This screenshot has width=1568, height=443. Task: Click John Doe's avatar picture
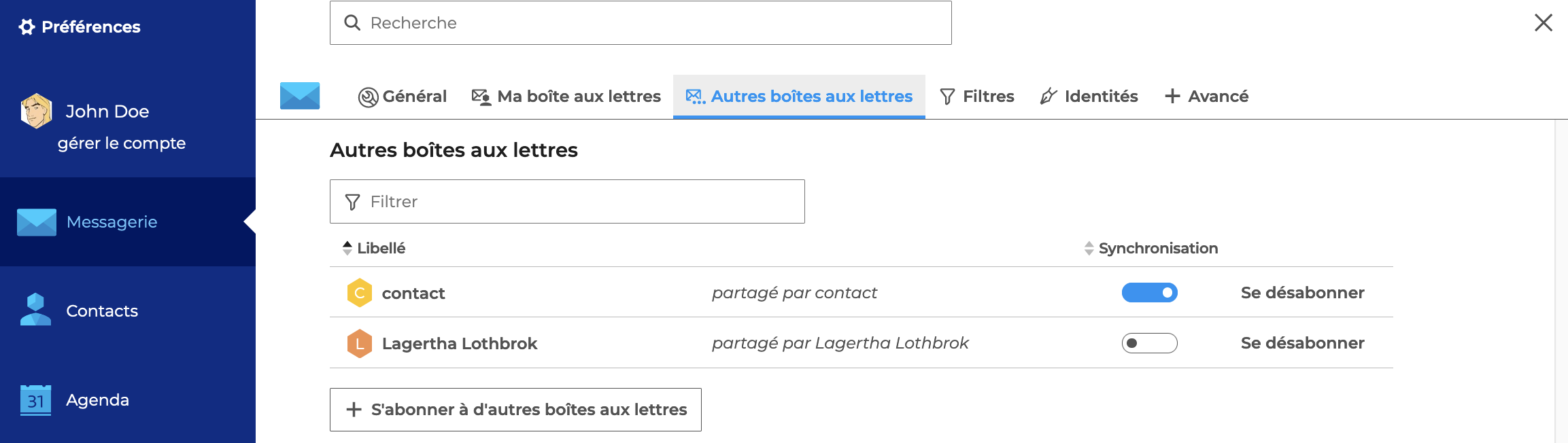pos(37,111)
